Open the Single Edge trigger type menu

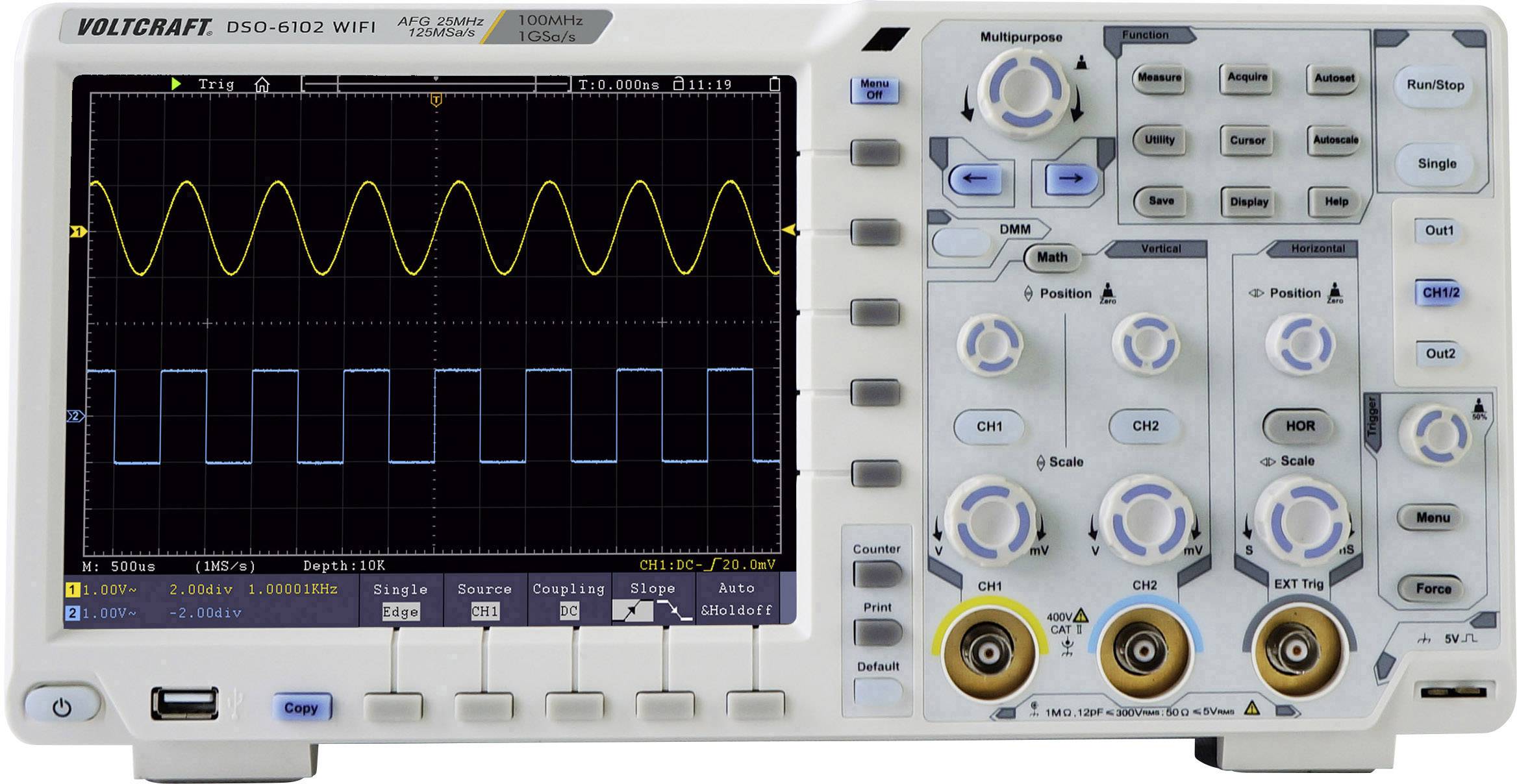click(x=400, y=600)
